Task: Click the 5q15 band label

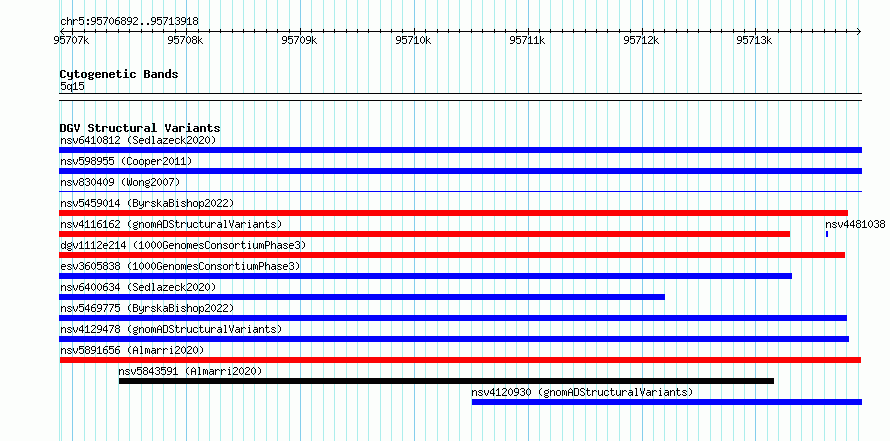Action: 72,86
